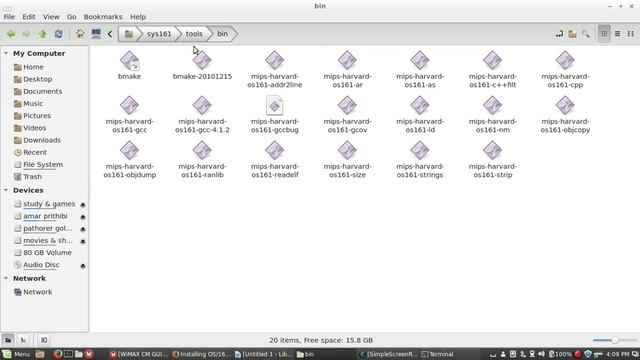The width and height of the screenshot is (640, 360).
Task: Open the Go menu
Action: 71,17
